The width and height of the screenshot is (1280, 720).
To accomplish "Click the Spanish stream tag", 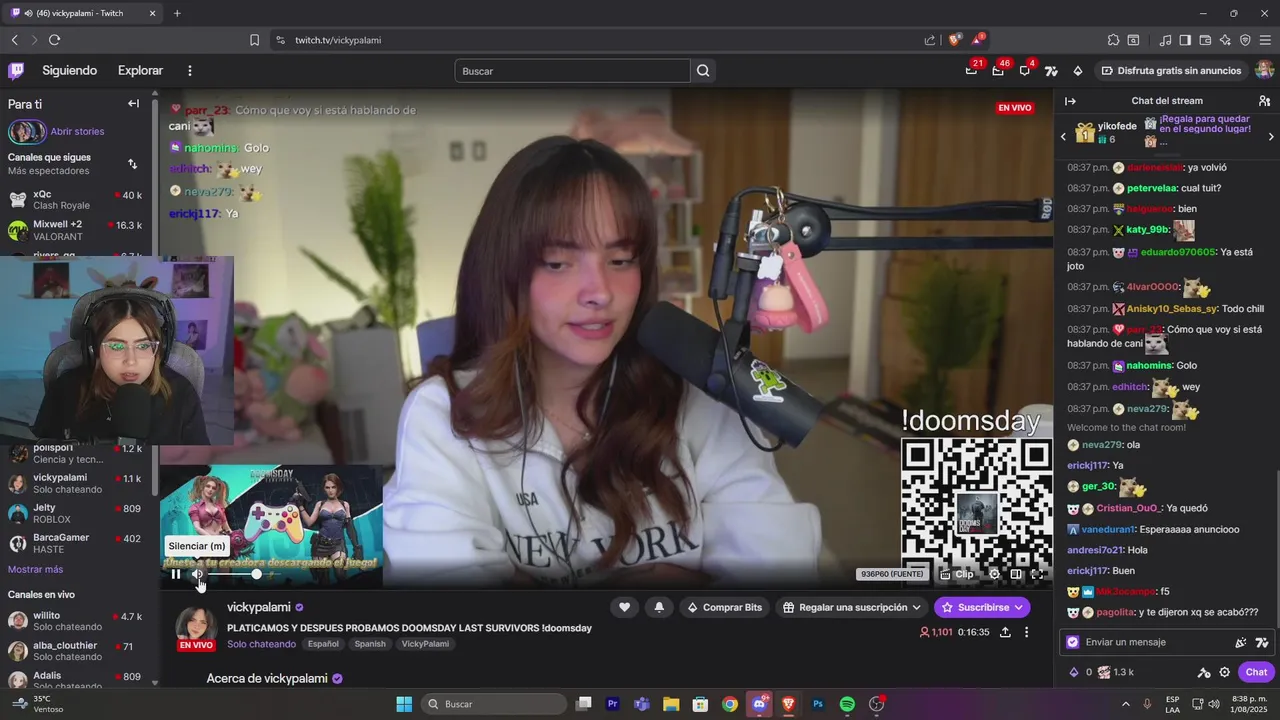I will point(370,644).
